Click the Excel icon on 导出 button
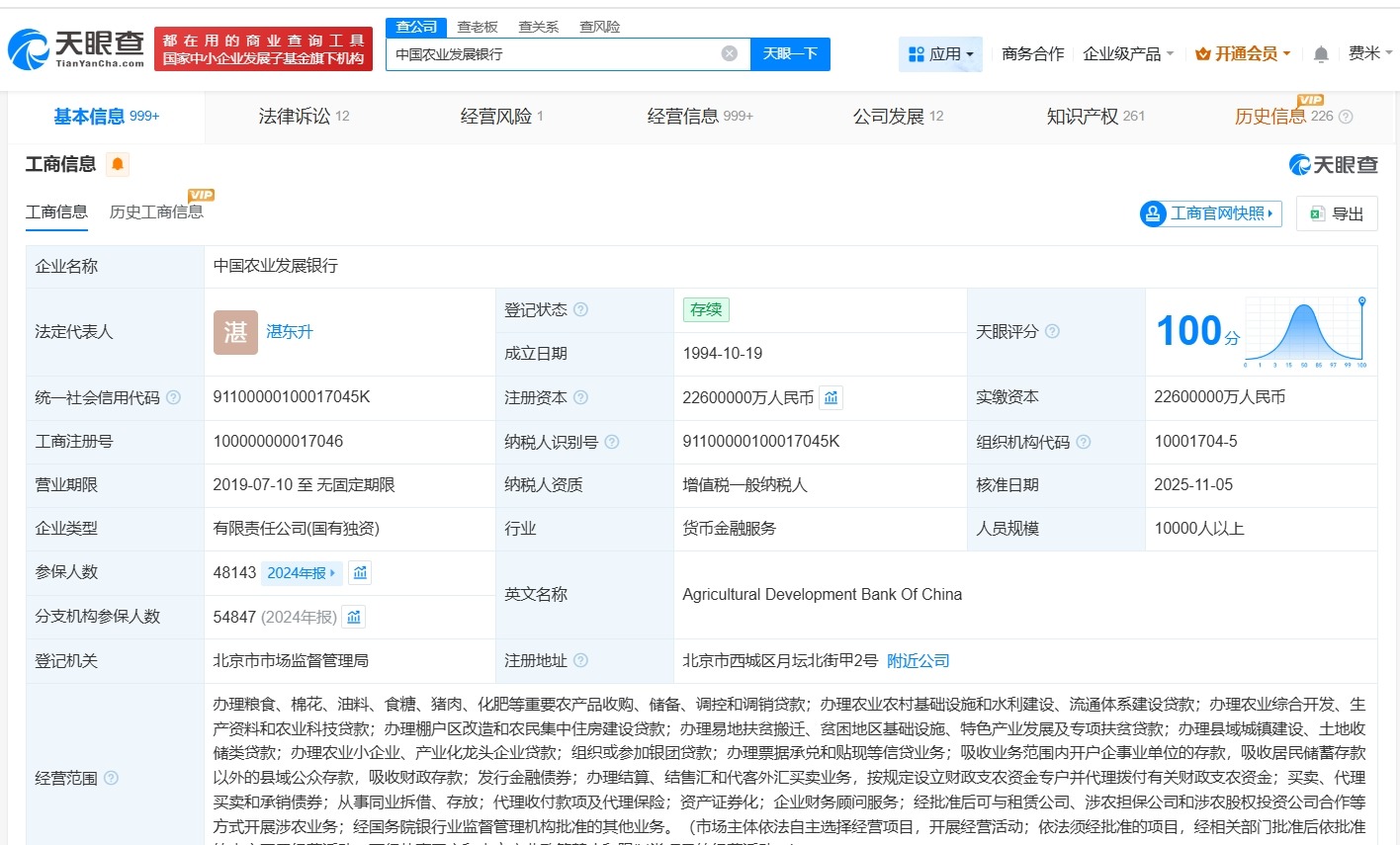 (x=1316, y=213)
